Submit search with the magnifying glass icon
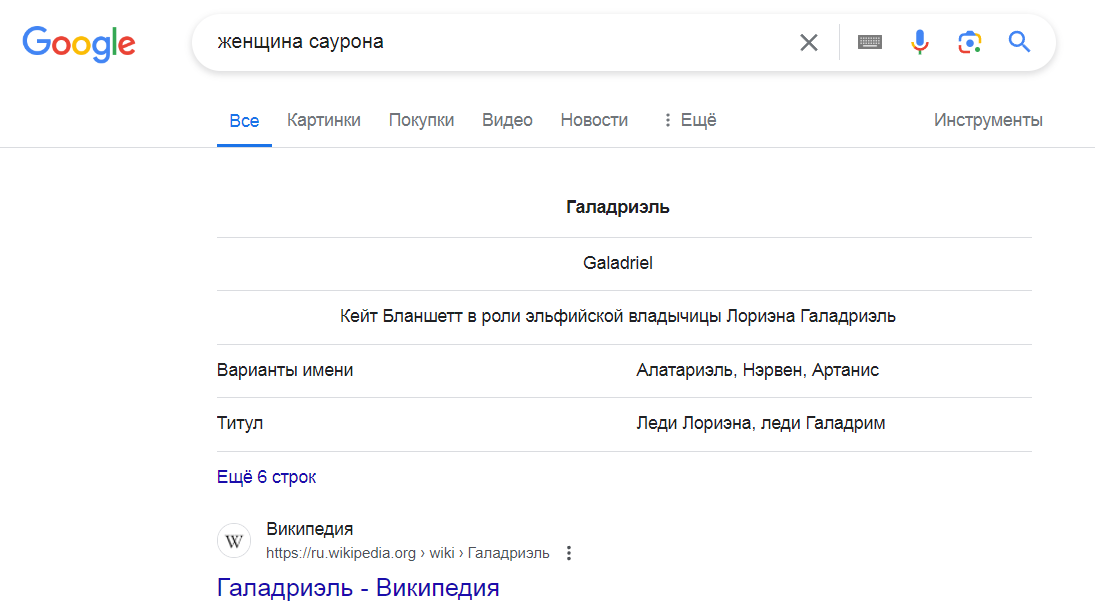 [x=1020, y=42]
